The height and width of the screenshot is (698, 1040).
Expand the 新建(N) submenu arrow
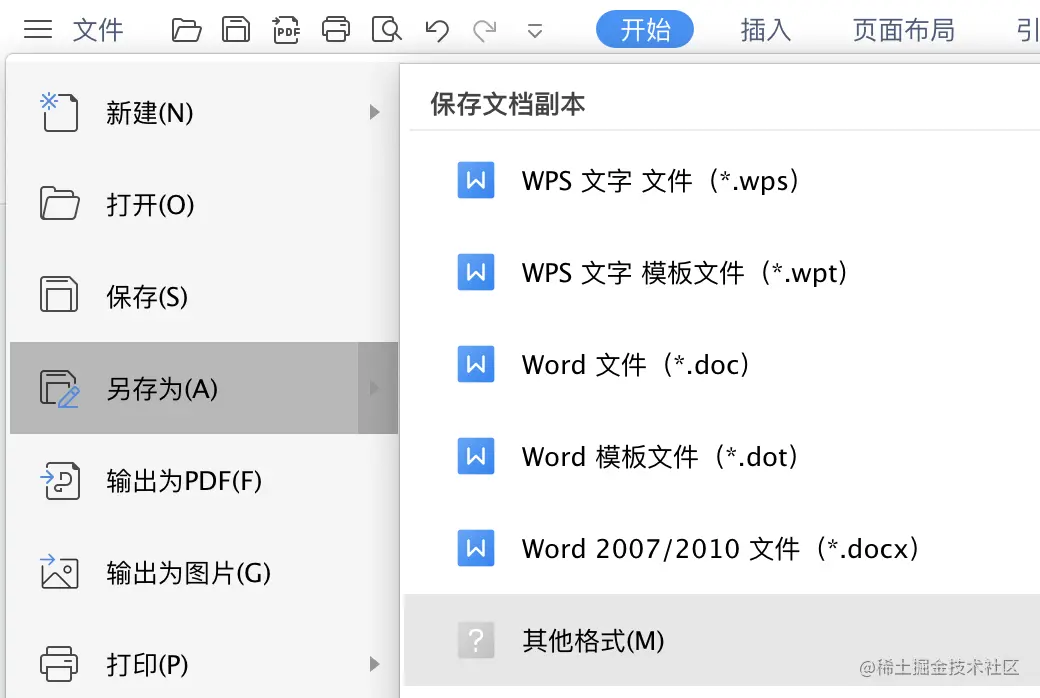click(374, 112)
